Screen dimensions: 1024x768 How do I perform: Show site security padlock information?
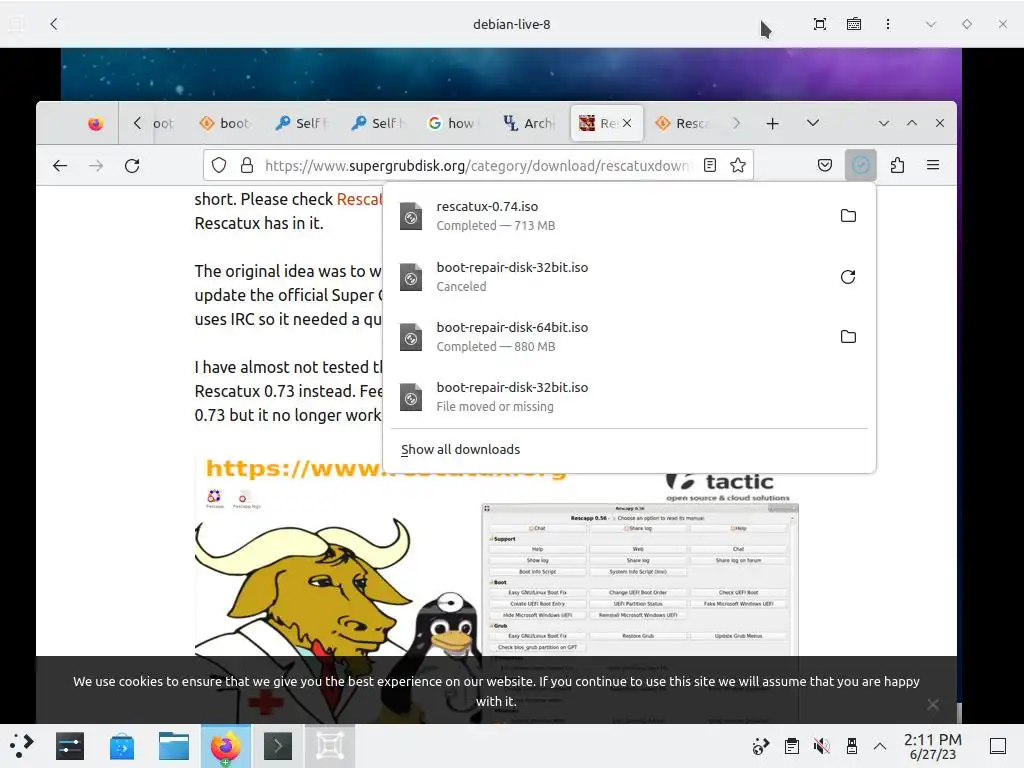[247, 165]
